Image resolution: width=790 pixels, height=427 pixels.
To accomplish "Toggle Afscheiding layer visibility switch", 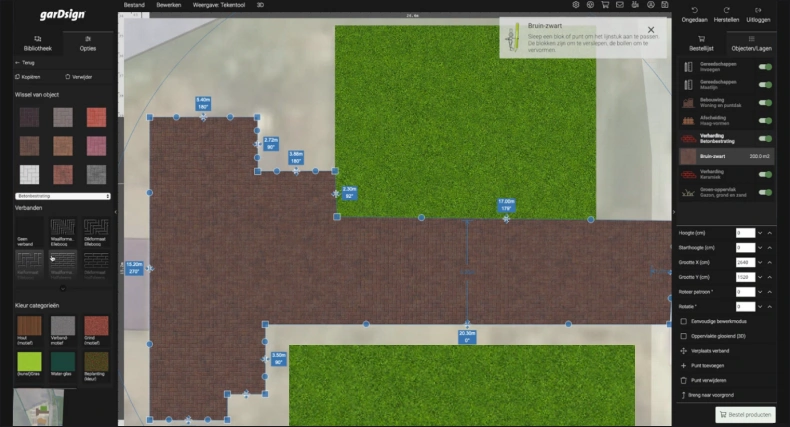I will (765, 121).
